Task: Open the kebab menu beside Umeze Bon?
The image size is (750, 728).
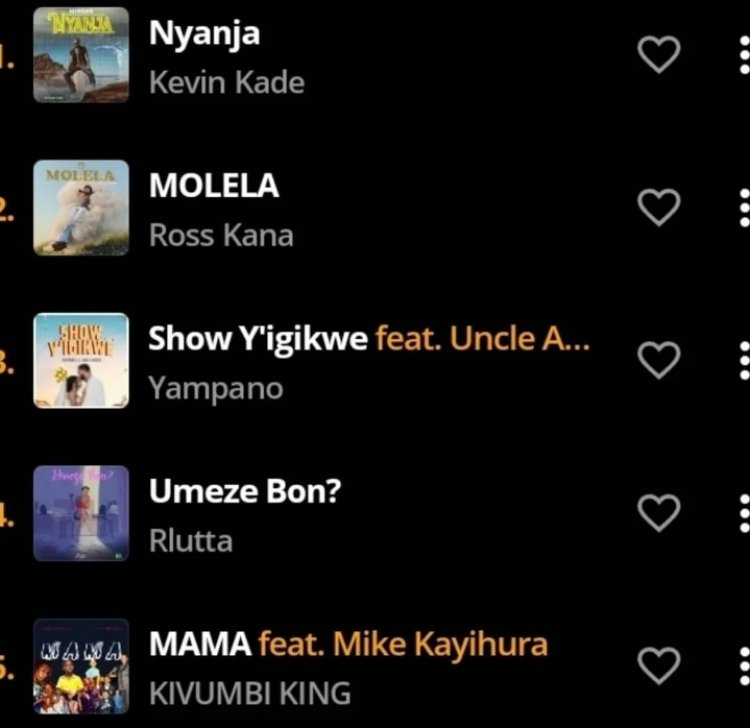Action: pyautogui.click(x=743, y=513)
